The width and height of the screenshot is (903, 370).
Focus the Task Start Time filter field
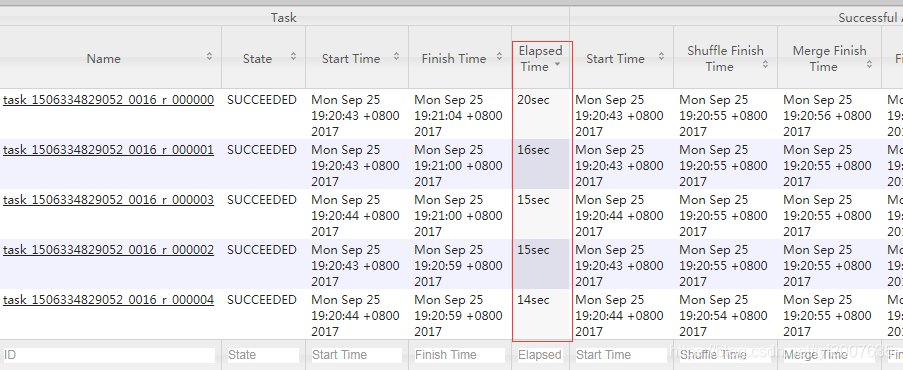click(x=356, y=355)
